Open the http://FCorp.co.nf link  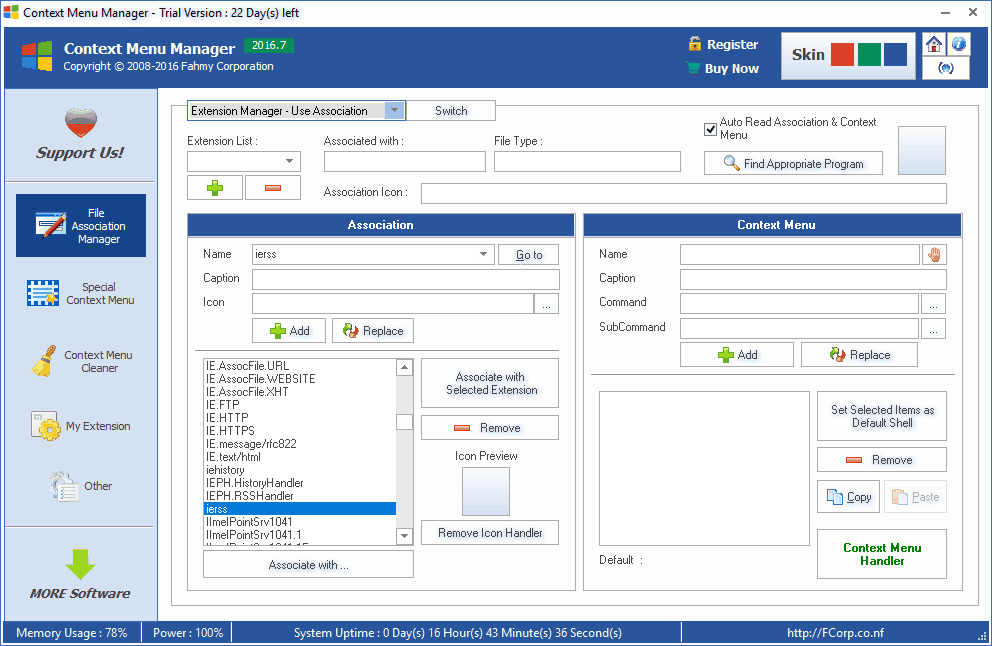pos(835,632)
